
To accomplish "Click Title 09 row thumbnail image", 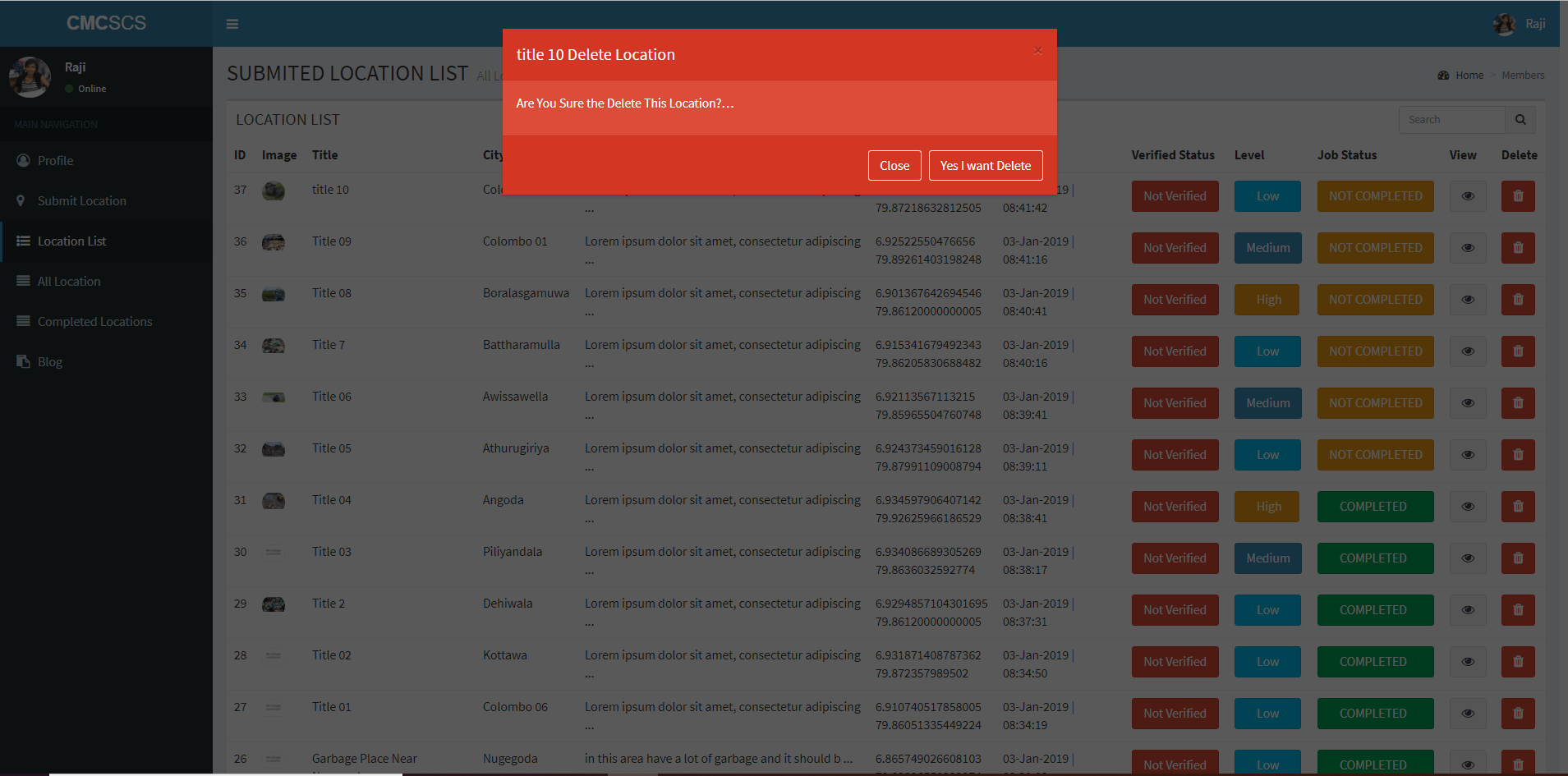I will click(274, 242).
